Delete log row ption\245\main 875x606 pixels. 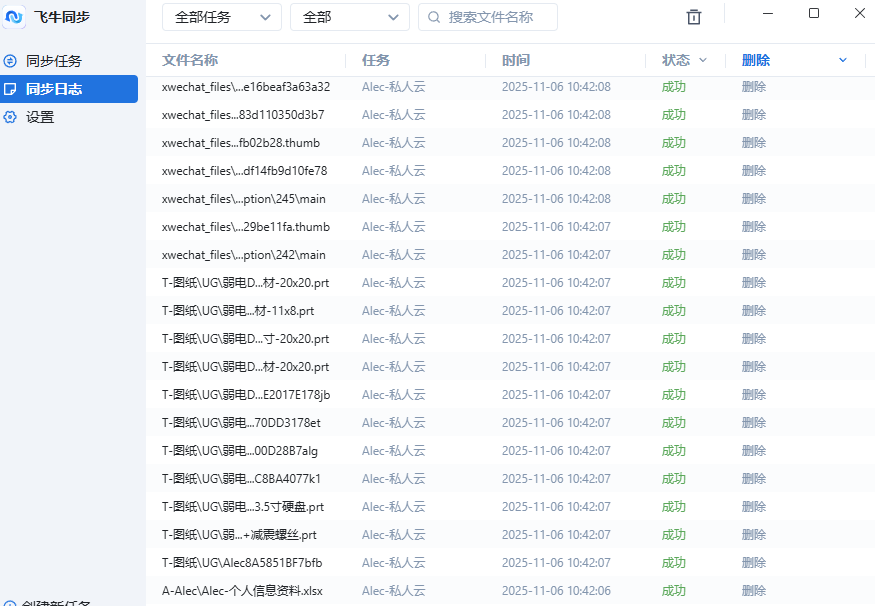(x=753, y=199)
